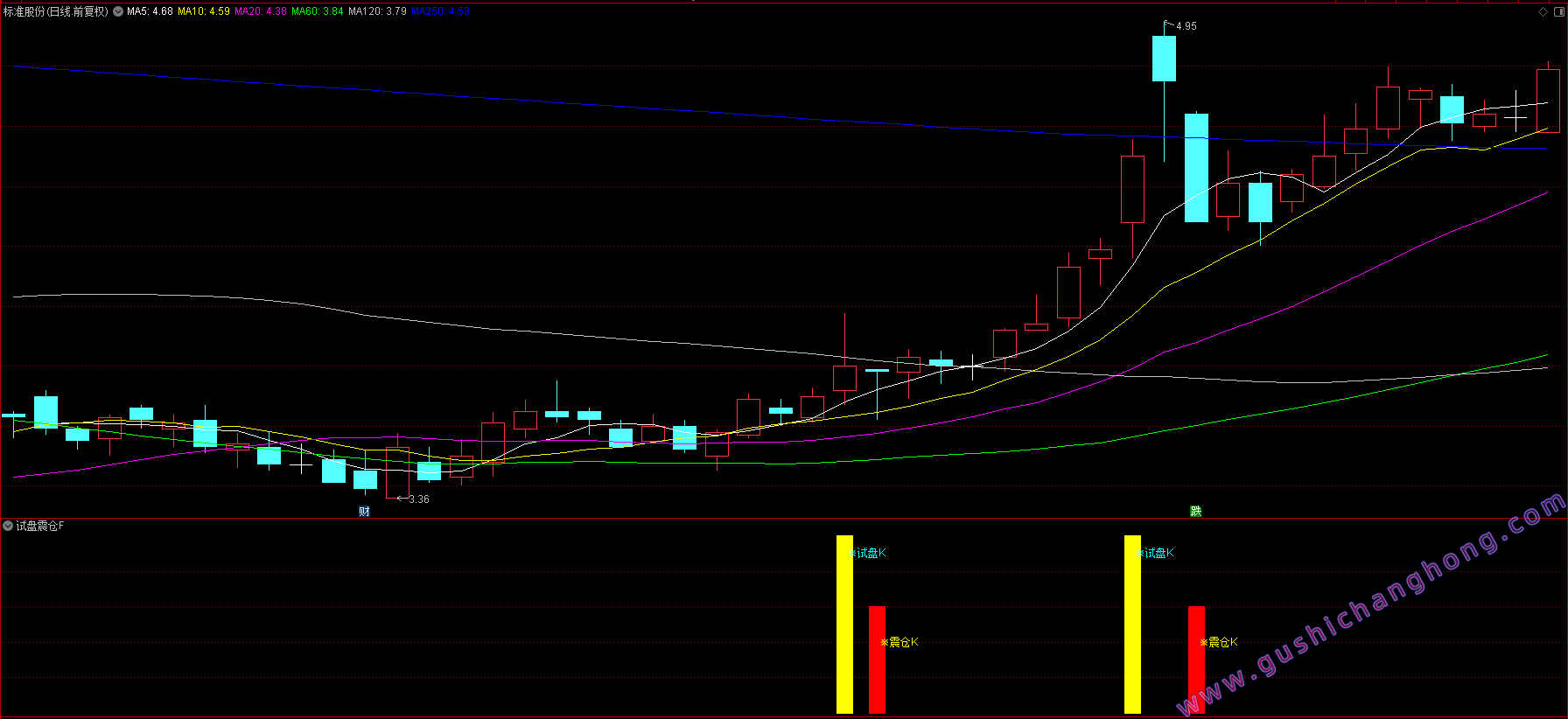Open the dropdown next to 标准股份 title
The image size is (1568, 719).
coord(118,11)
